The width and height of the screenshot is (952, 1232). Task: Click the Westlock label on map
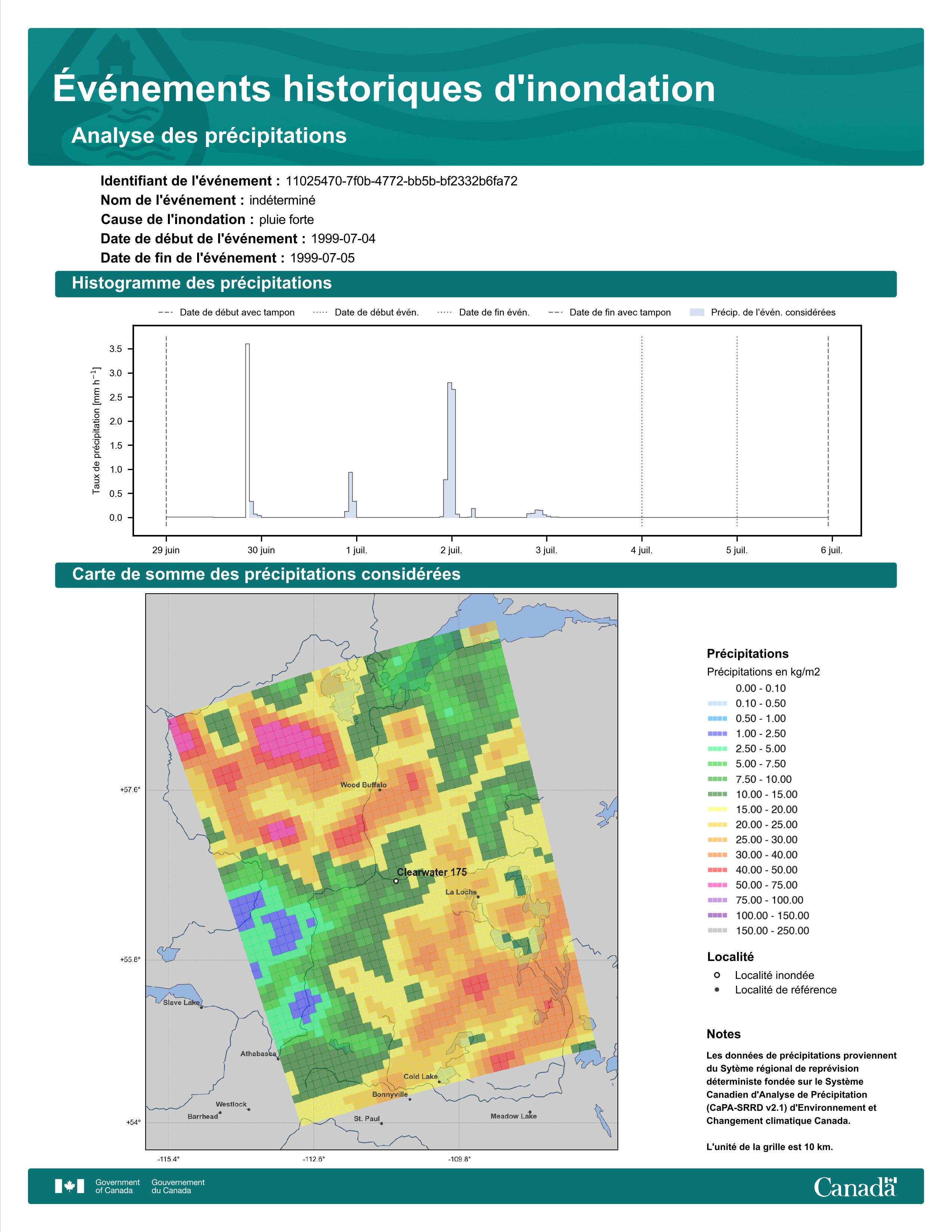tap(231, 1104)
